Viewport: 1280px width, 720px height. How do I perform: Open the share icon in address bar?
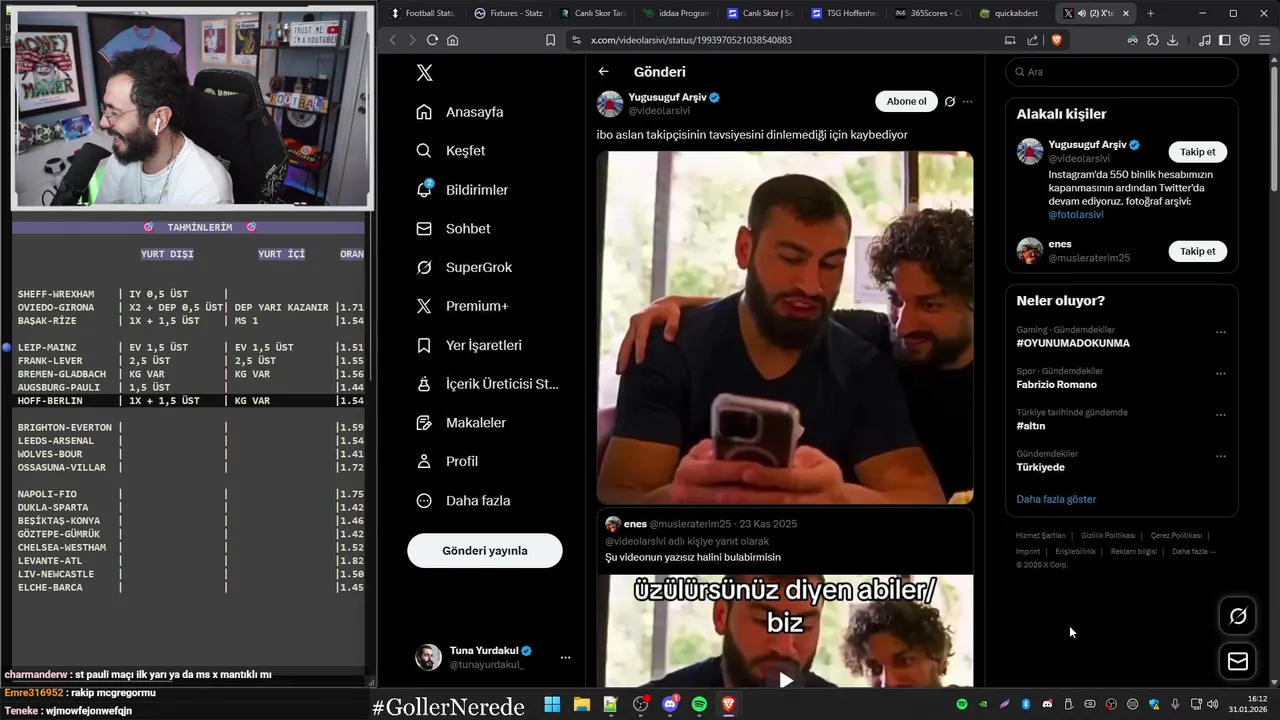tap(1032, 40)
